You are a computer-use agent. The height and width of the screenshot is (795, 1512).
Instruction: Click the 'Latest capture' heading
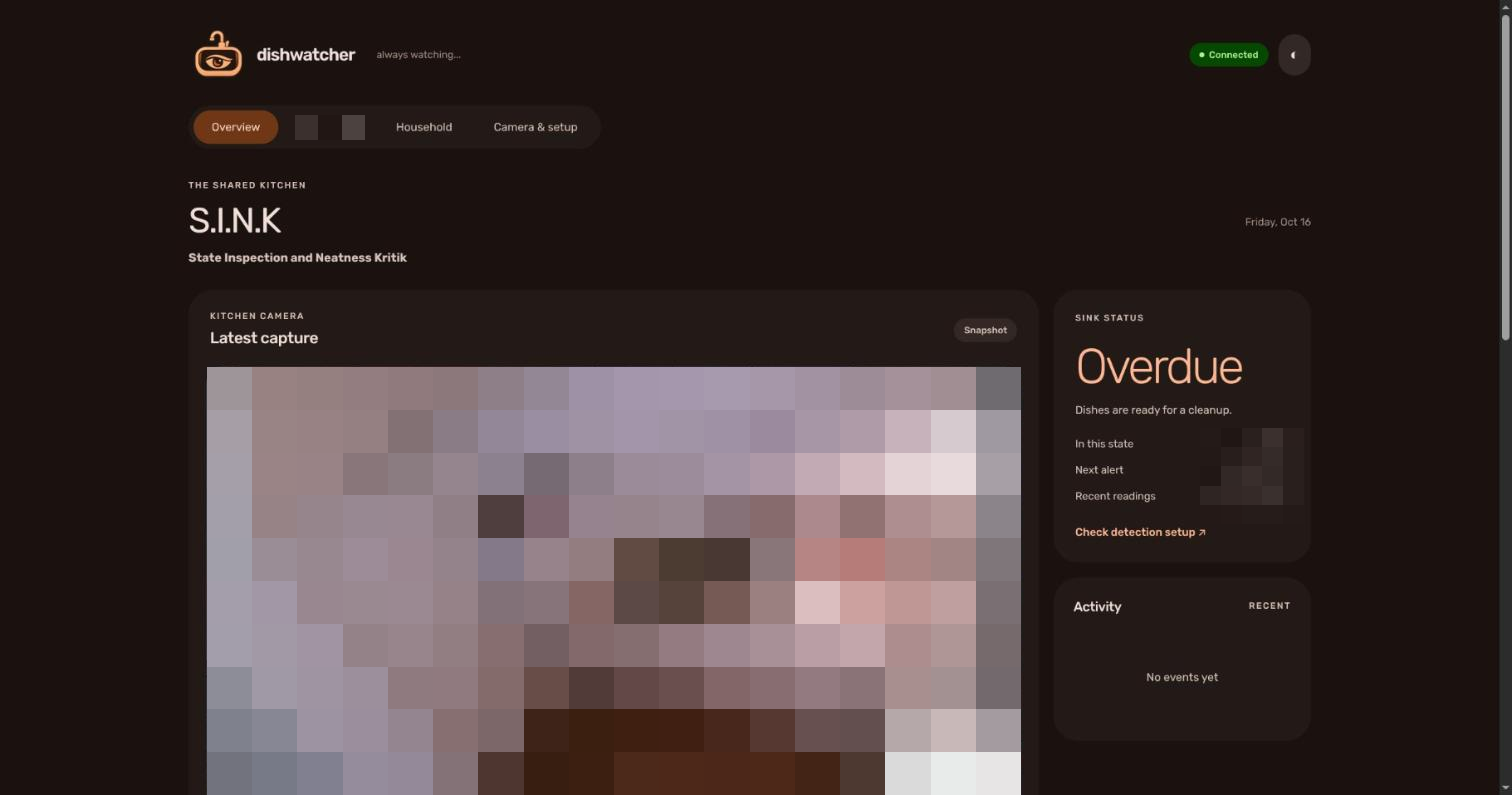point(264,338)
